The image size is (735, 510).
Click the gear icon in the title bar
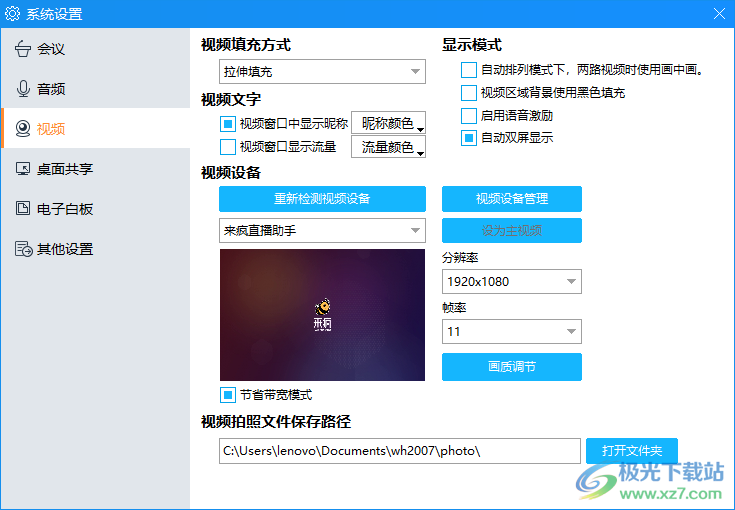12,14
